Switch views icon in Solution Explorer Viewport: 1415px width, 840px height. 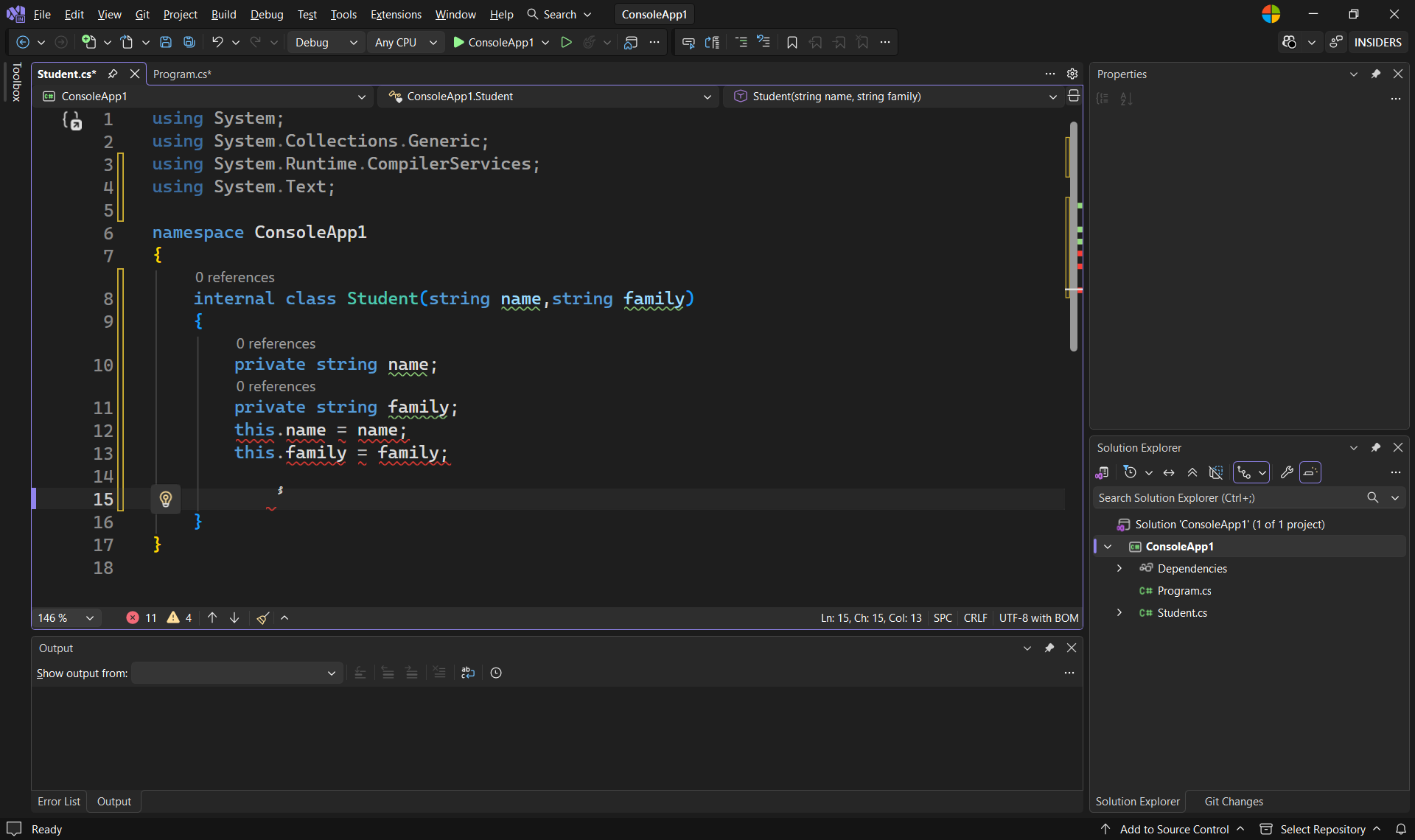1103,472
